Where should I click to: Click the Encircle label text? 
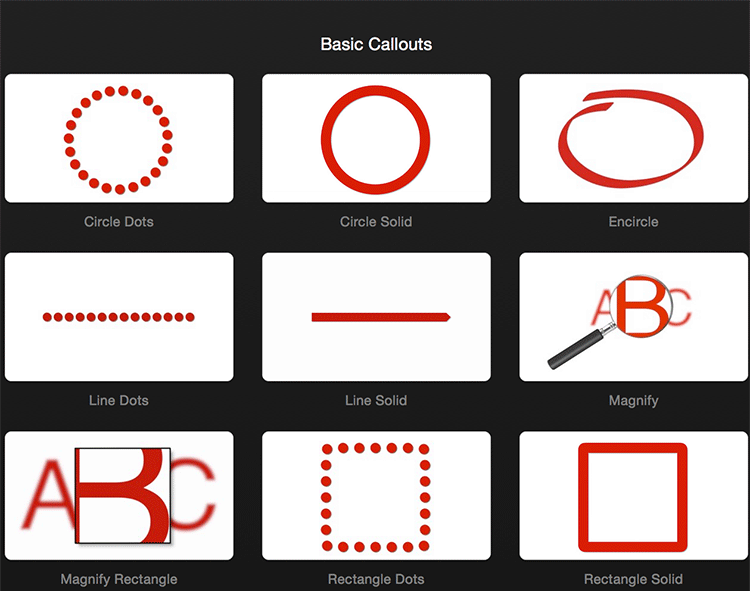coord(633,222)
